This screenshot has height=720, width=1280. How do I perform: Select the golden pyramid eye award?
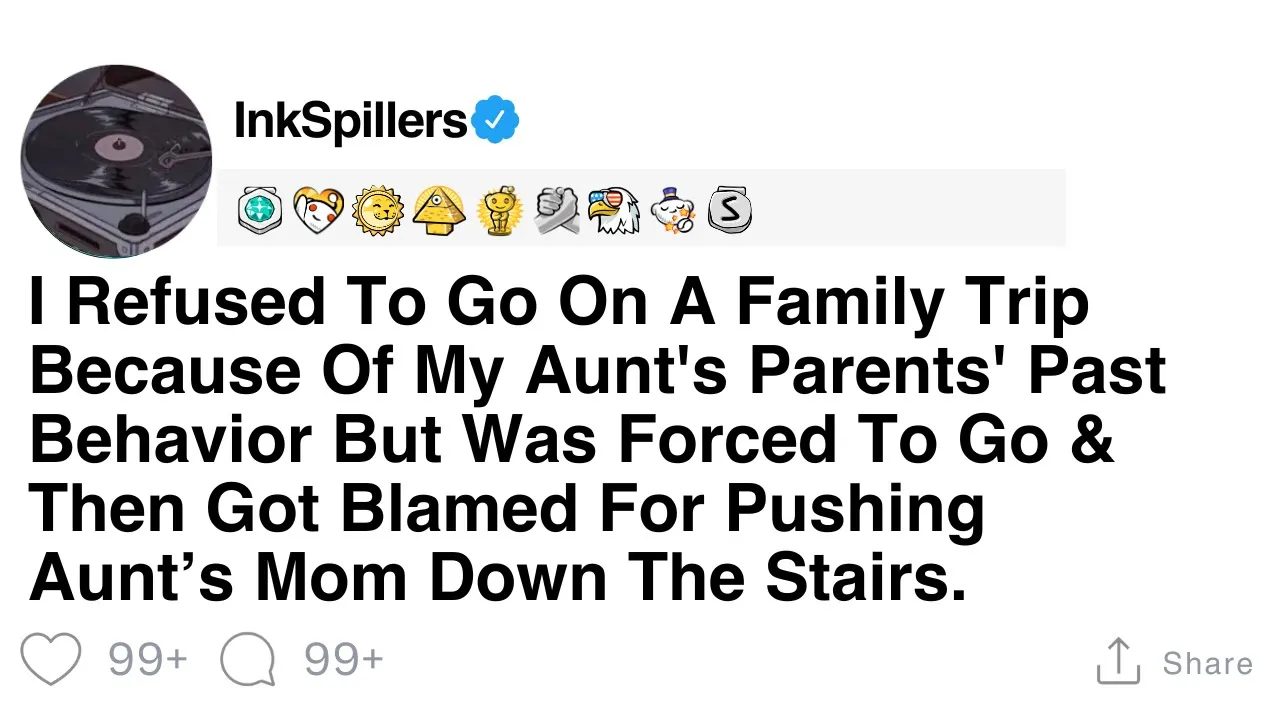coord(438,210)
